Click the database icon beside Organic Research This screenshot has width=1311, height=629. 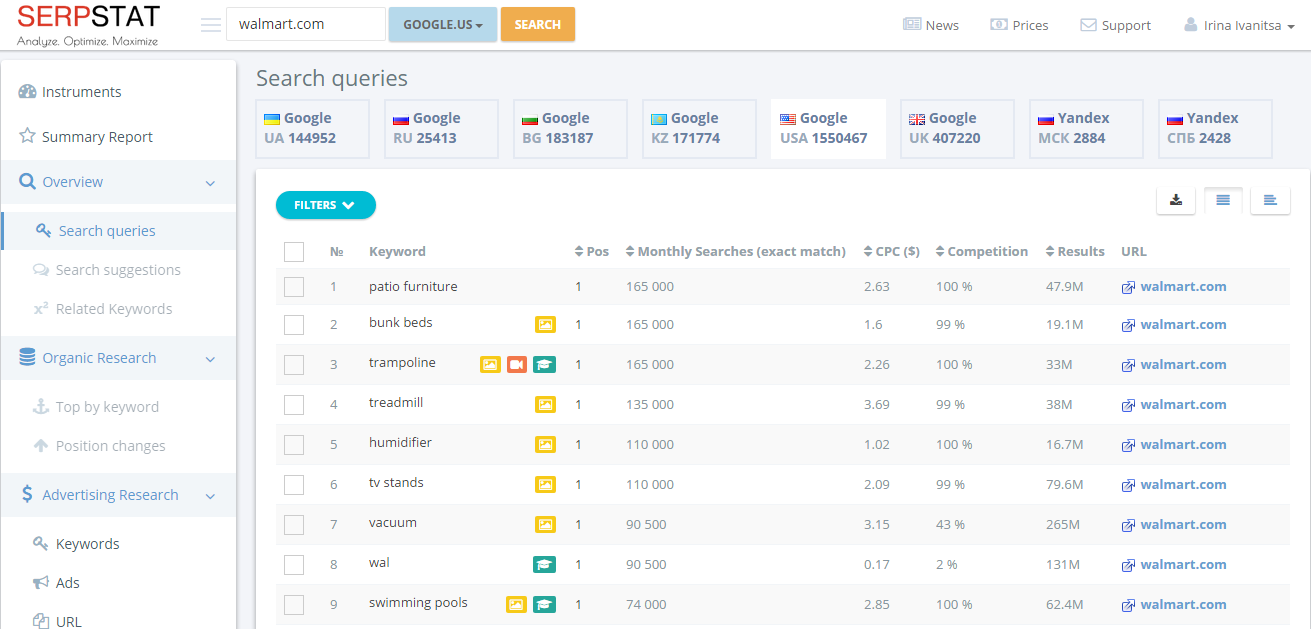(x=26, y=357)
